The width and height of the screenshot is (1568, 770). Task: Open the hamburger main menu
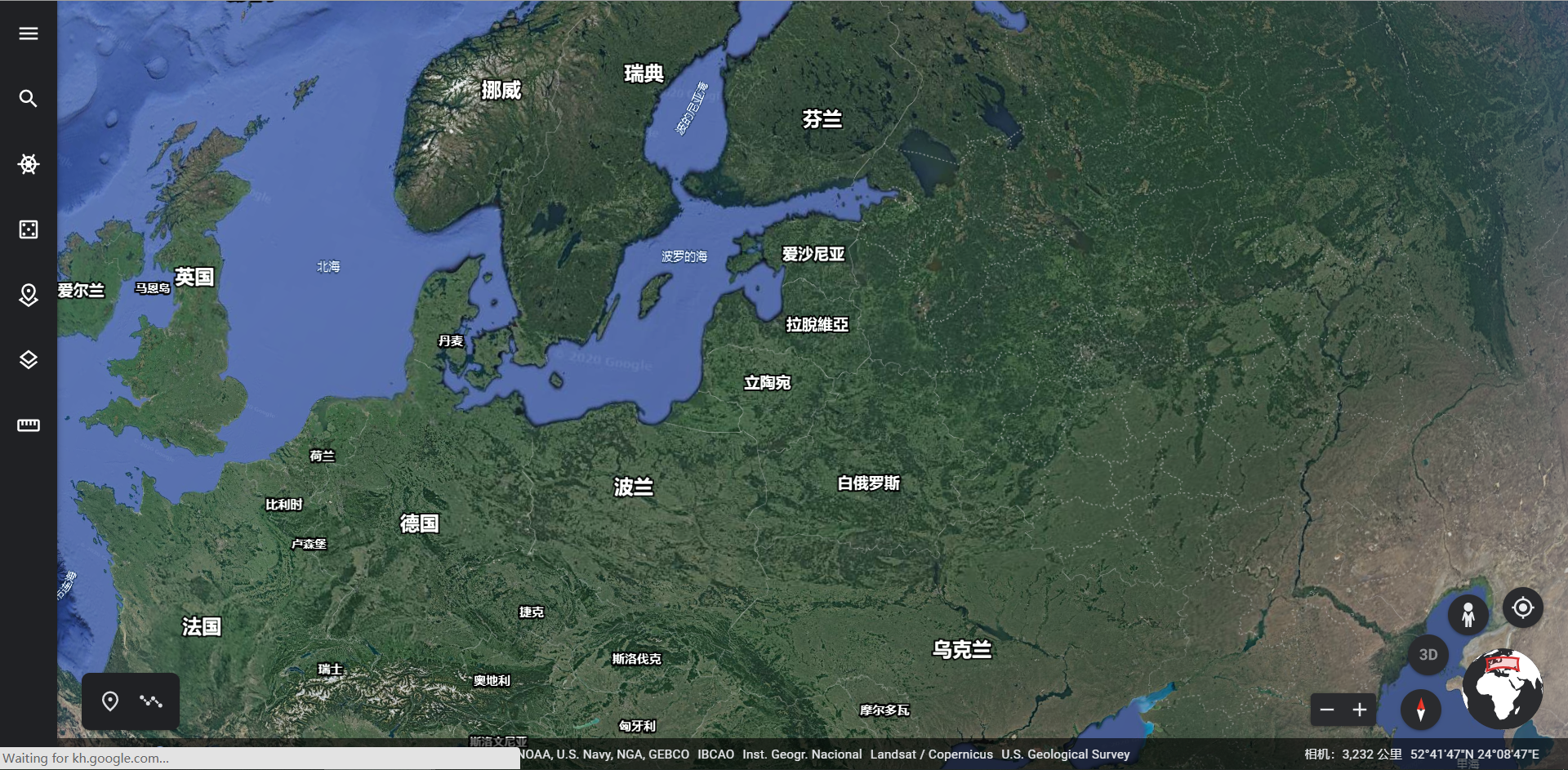coord(29,33)
